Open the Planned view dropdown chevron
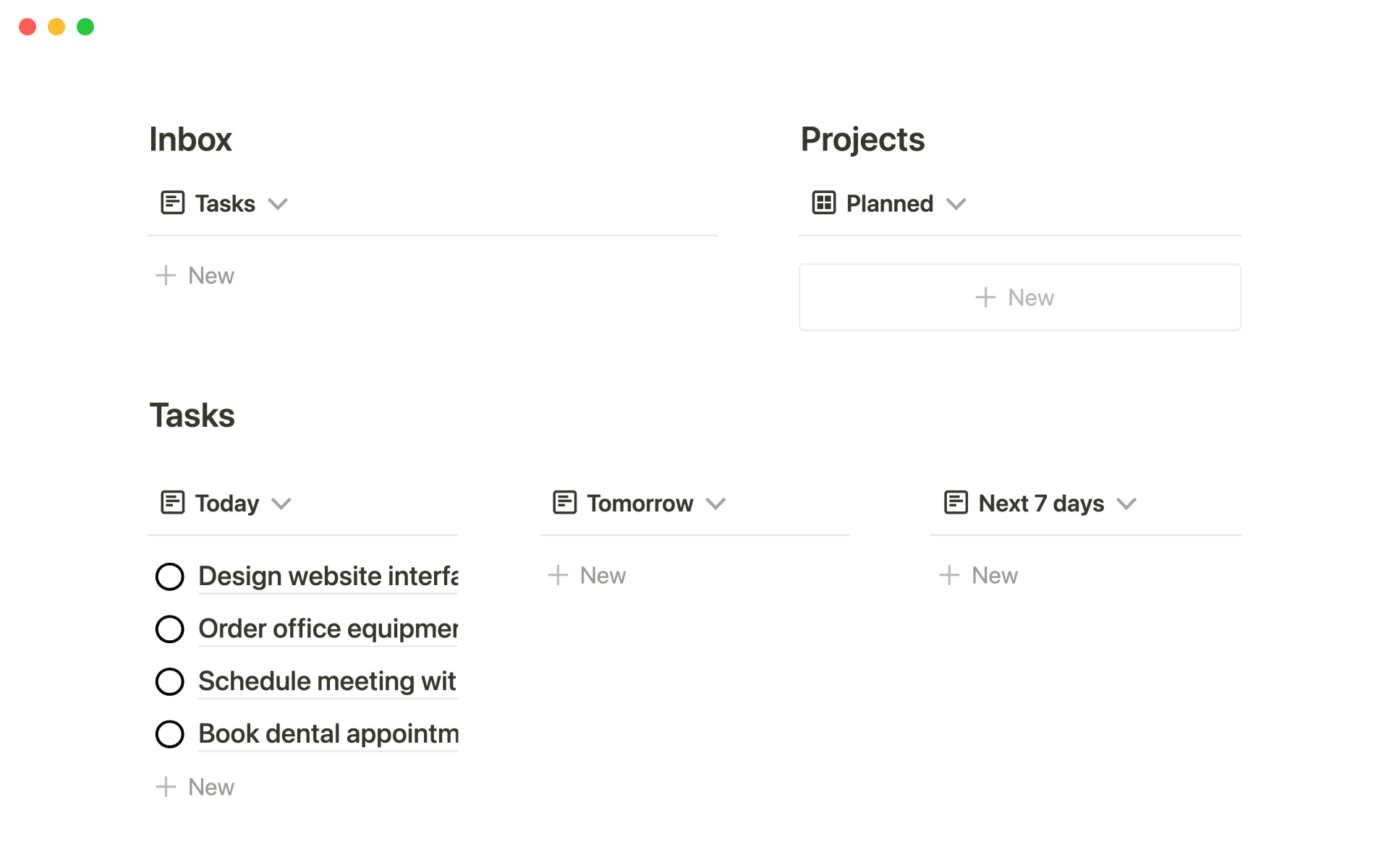1389x868 pixels. 956,204
